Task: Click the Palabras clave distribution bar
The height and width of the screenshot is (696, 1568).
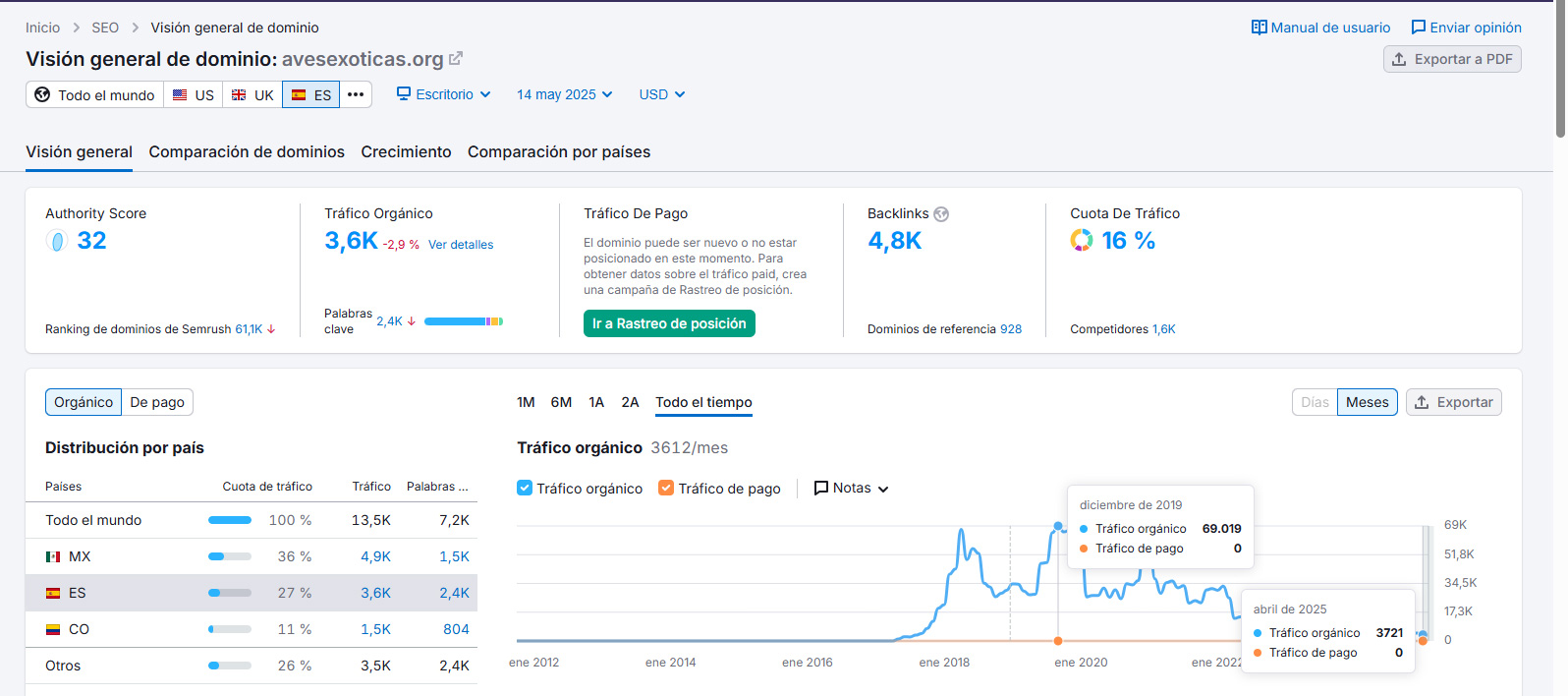Action: pyautogui.click(x=464, y=321)
